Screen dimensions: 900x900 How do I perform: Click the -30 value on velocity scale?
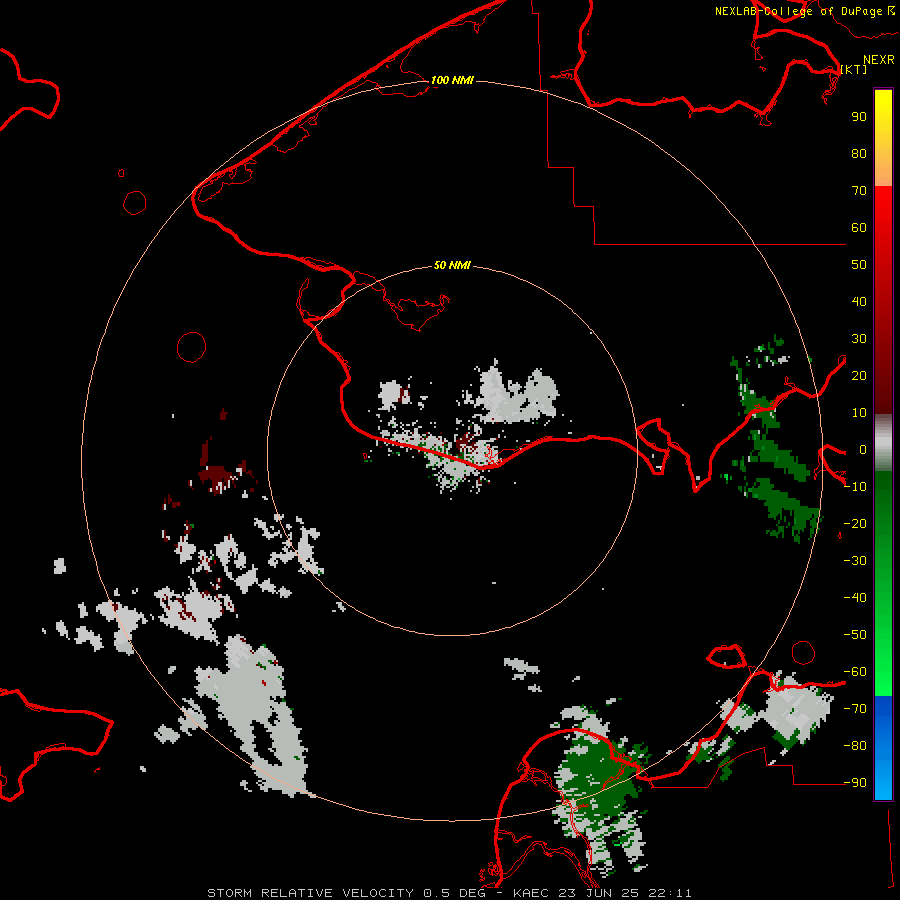click(855, 561)
